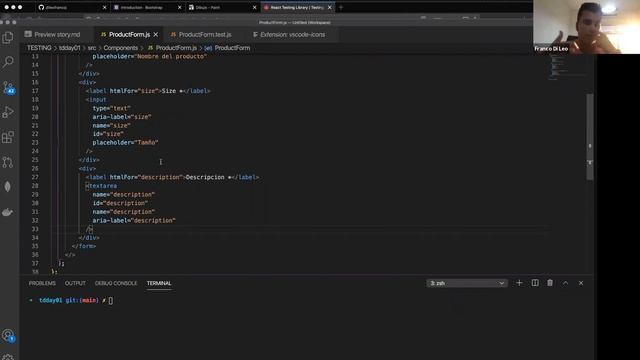Close the ProductForm.js editor tab
Screen dimensions: 640x360
pyautogui.click(x=156, y=35)
